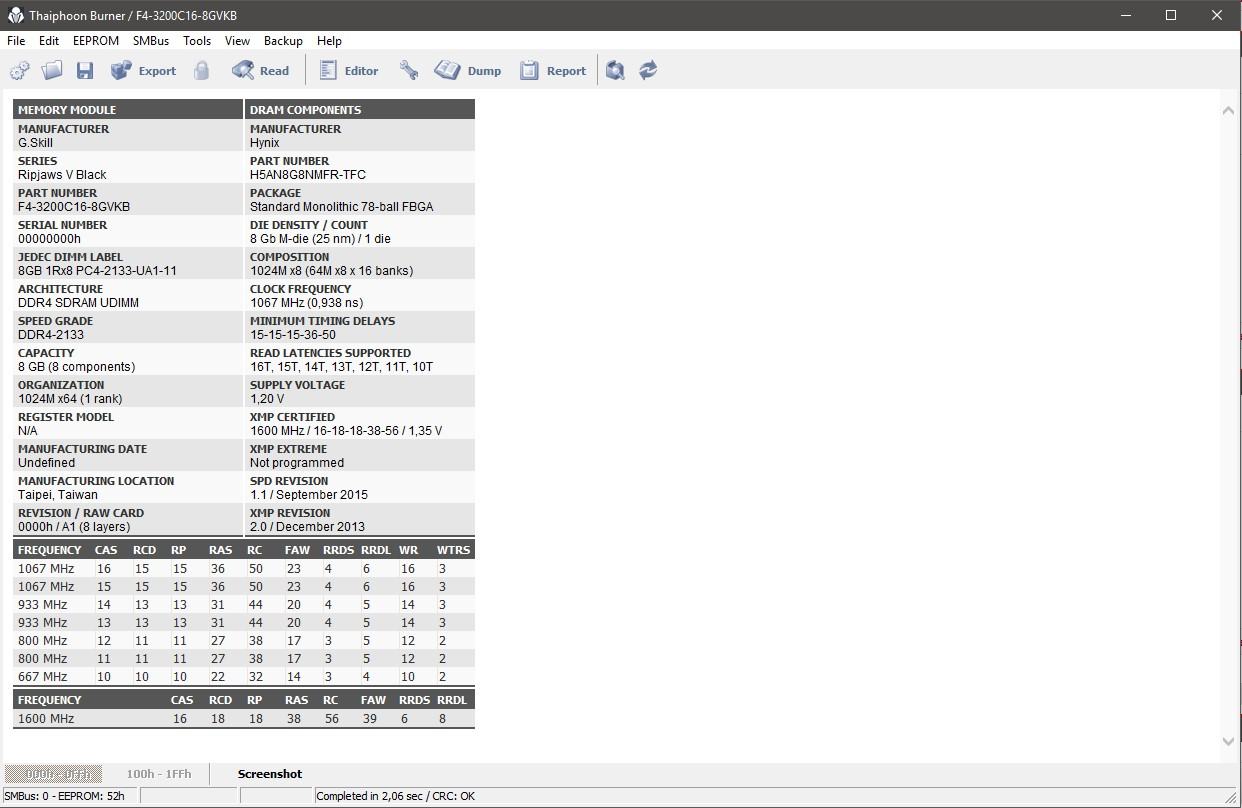Click the XMP certified 1600 MHz profile text

[346, 431]
